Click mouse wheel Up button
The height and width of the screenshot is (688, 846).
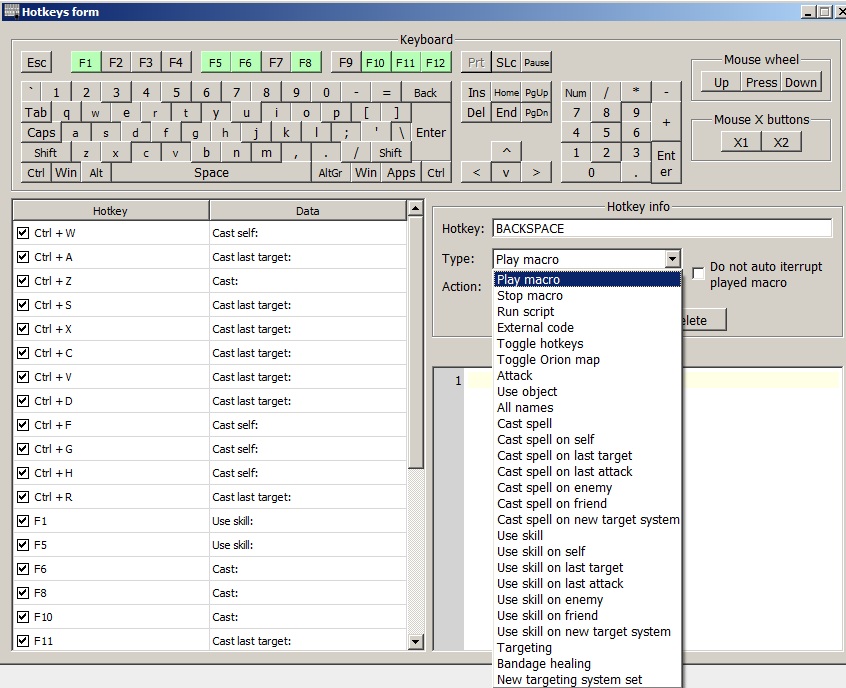pos(721,83)
